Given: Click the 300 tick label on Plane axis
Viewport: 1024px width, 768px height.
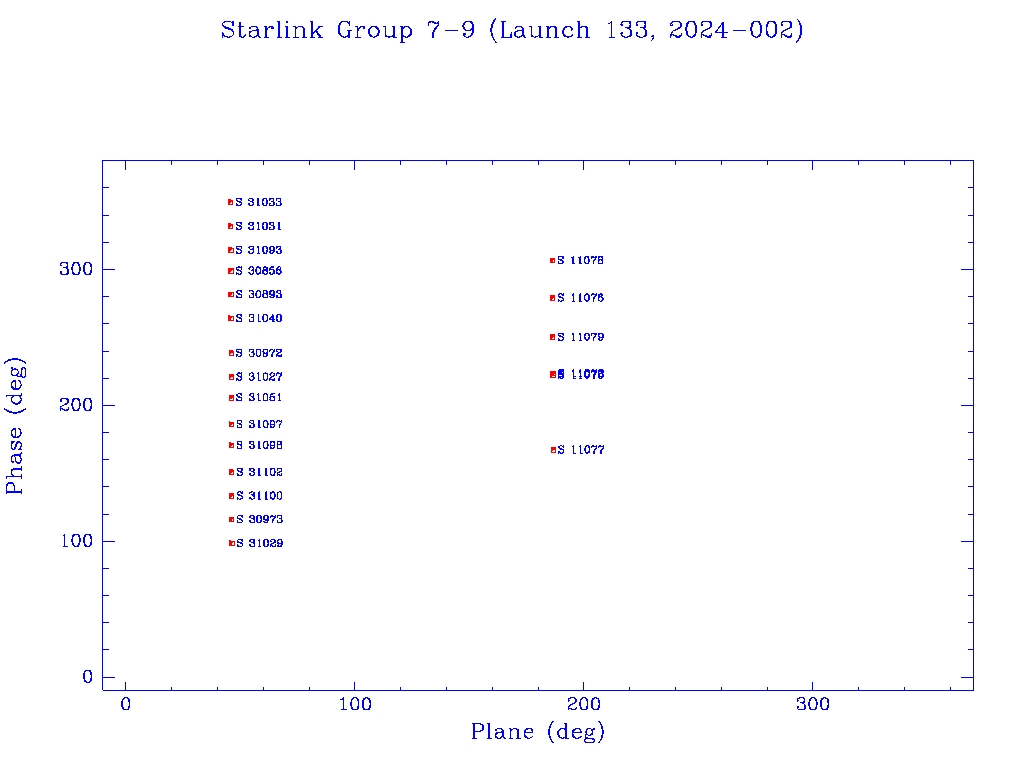Looking at the screenshot, I should (812, 704).
